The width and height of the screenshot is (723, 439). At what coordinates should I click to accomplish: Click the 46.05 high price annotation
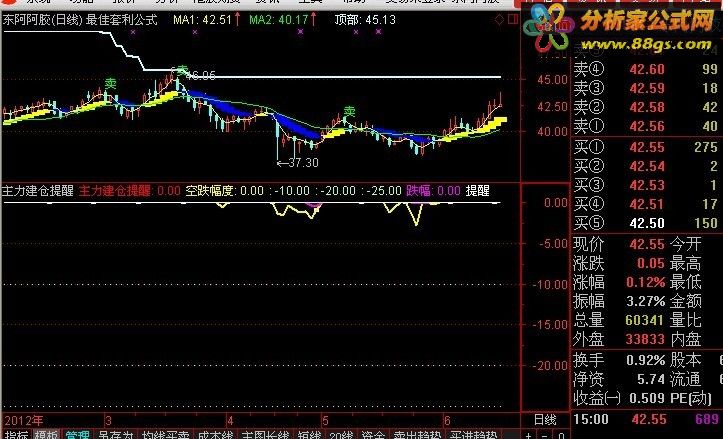click(x=201, y=76)
